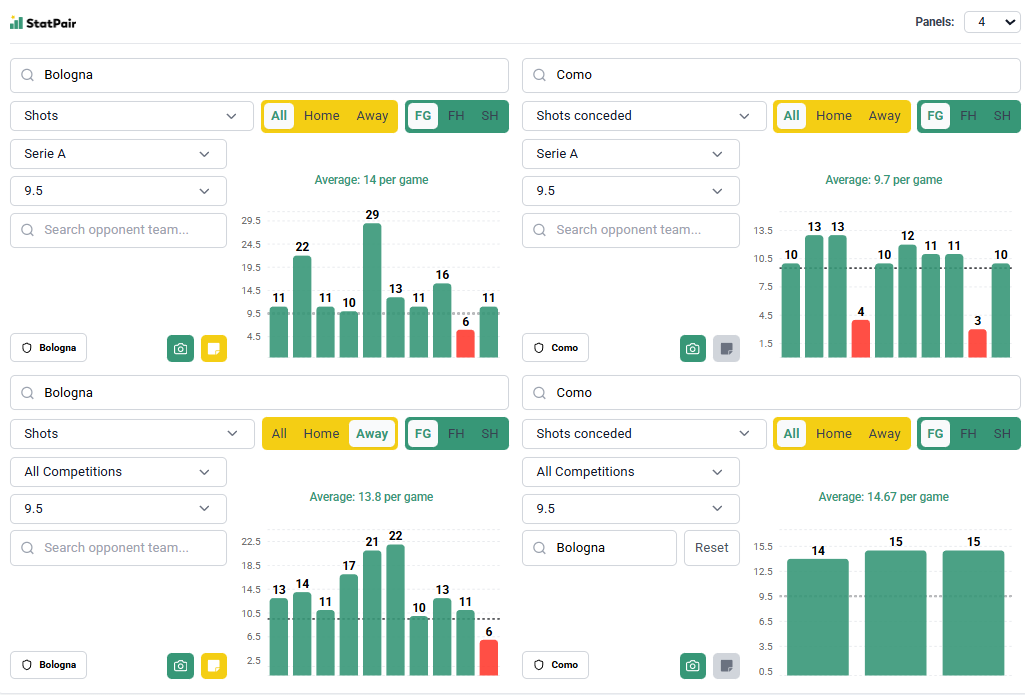Open yellow note icon in Bologna Serie A panel

(x=214, y=348)
